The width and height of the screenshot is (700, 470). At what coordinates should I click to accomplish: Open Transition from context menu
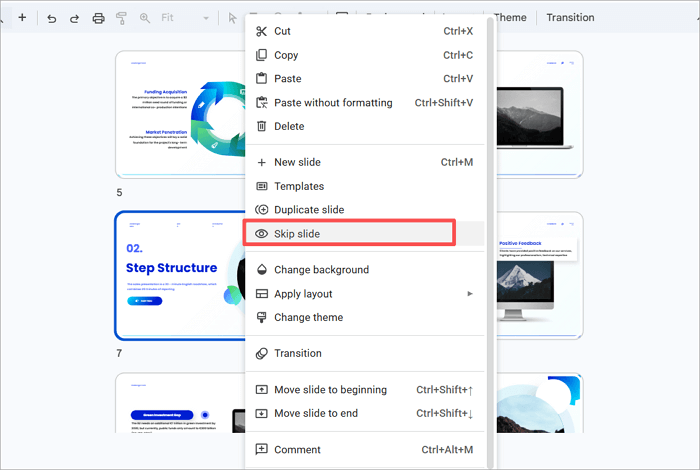coord(365,353)
